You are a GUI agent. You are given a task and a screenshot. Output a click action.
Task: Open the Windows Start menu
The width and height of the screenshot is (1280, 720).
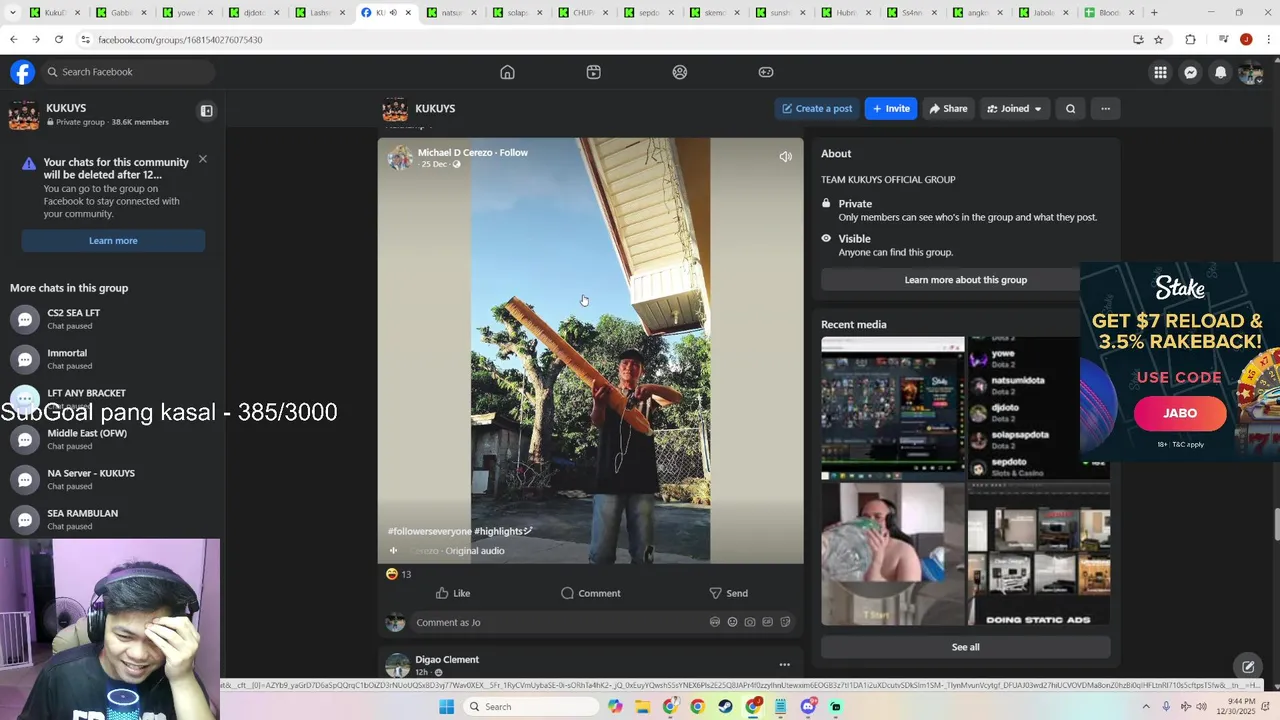click(447, 707)
